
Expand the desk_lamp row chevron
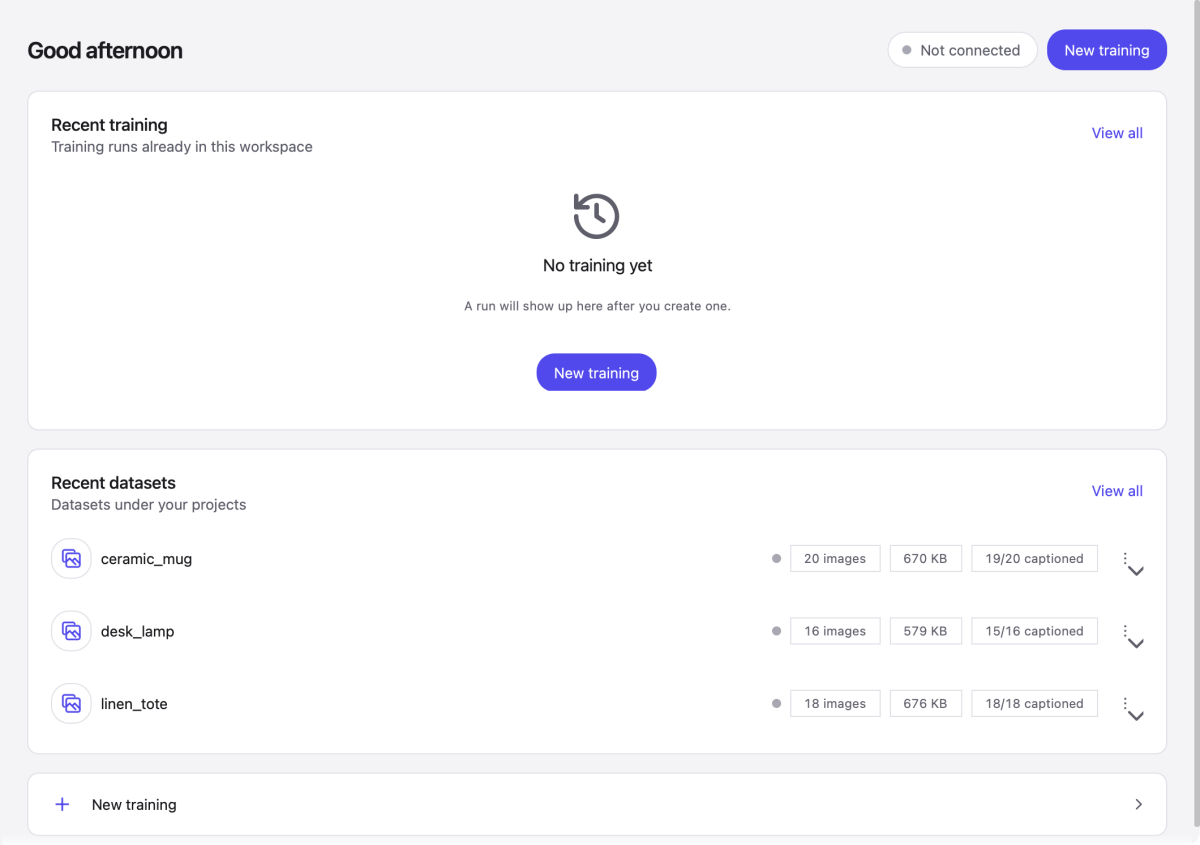tap(1136, 643)
